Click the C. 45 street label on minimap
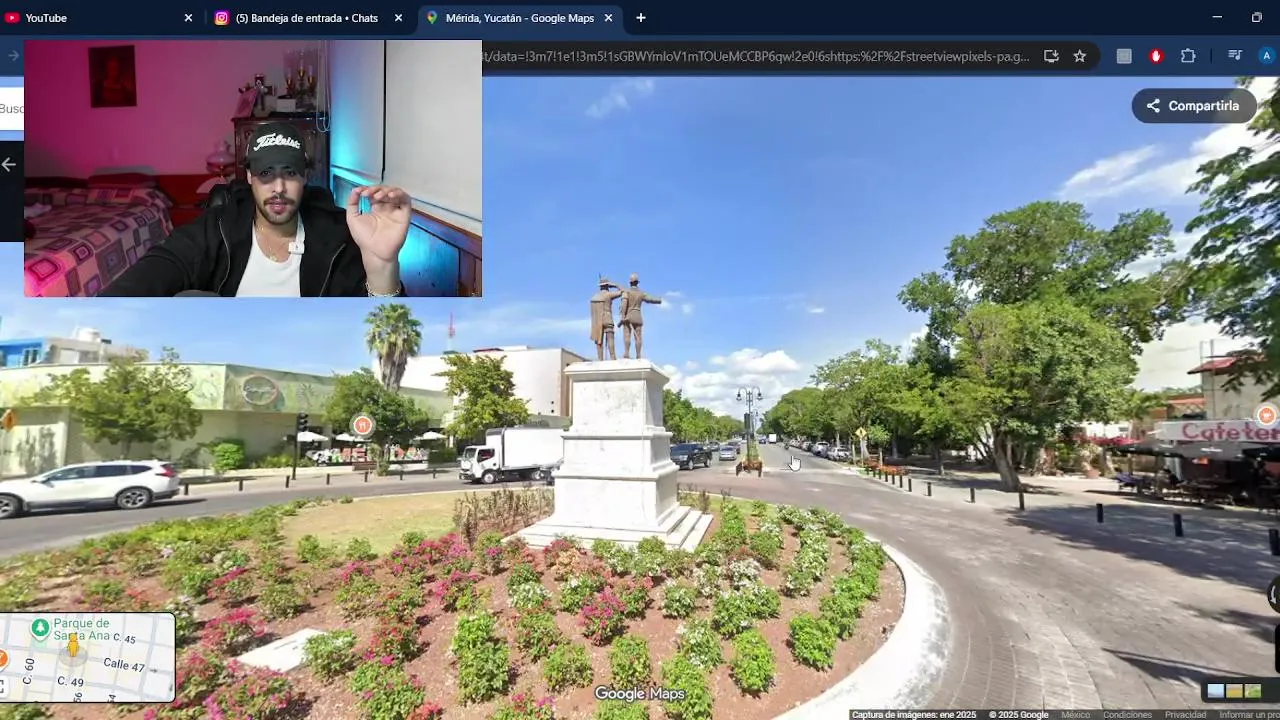 124,638
